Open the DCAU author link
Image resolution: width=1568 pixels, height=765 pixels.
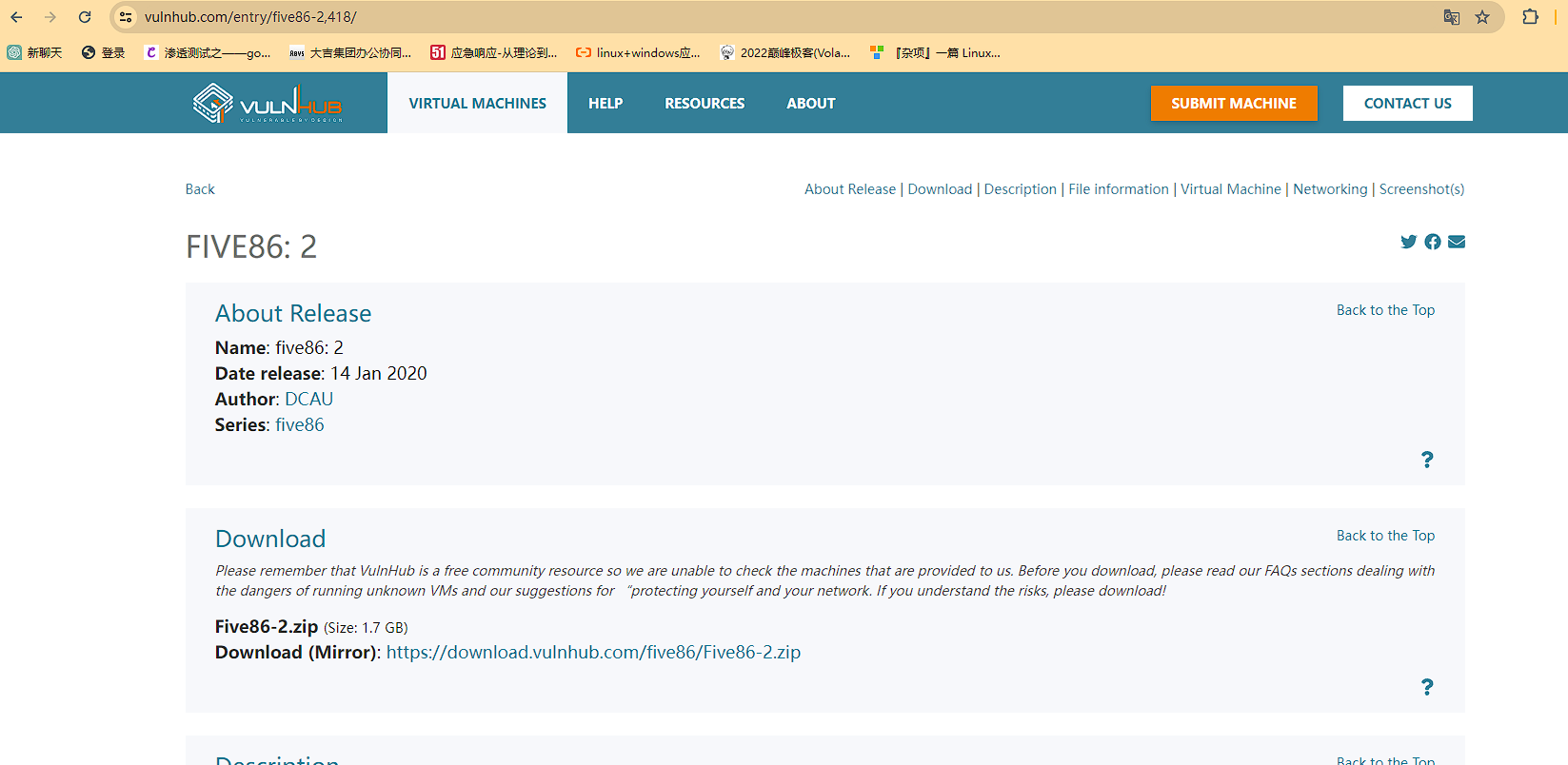[309, 400]
